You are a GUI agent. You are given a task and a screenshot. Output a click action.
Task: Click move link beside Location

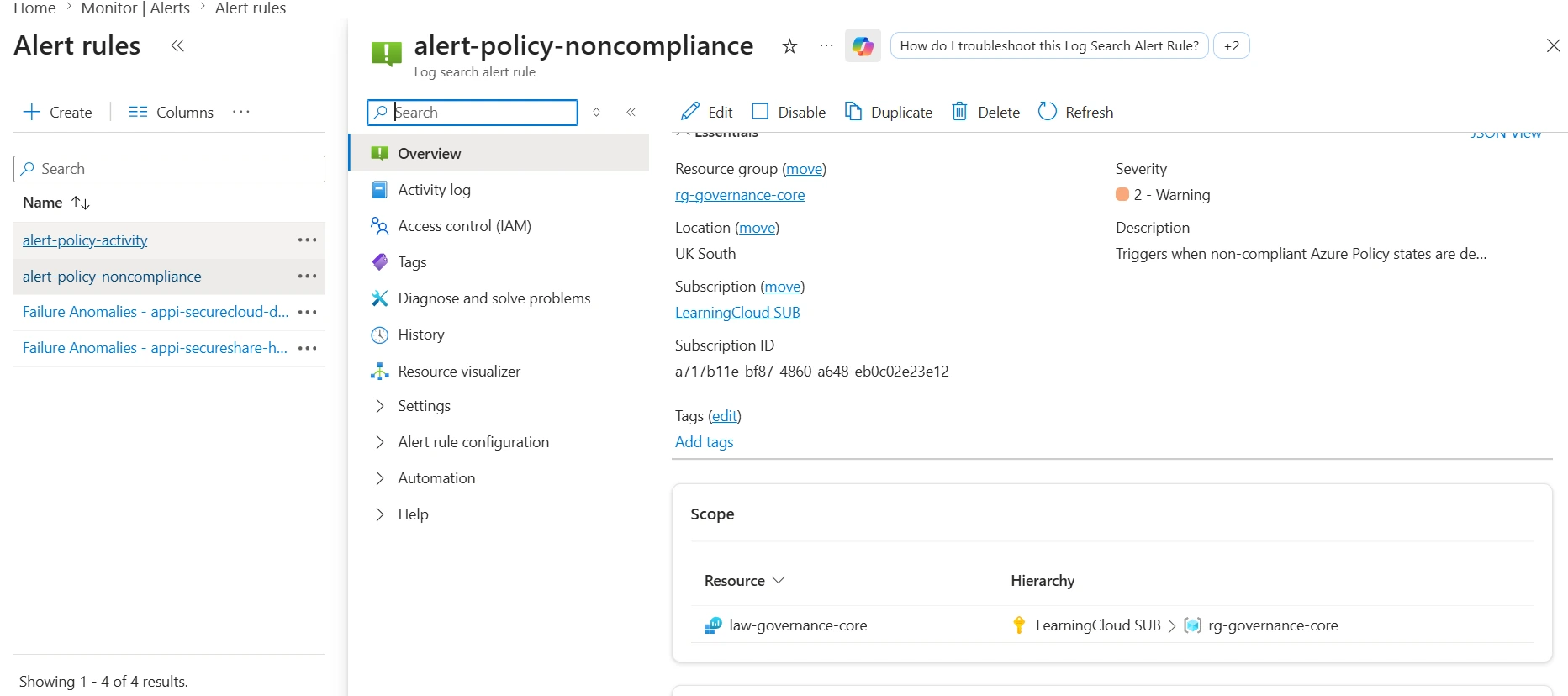(757, 228)
